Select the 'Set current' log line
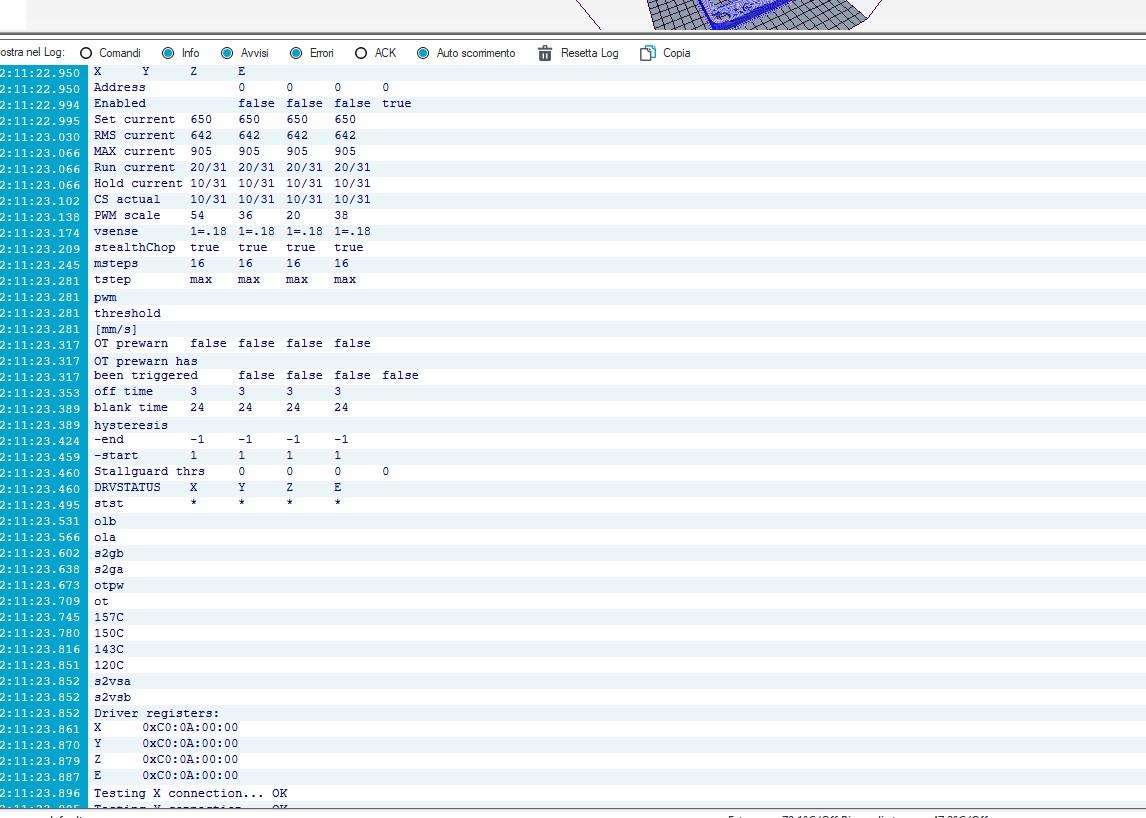1146x818 pixels. point(134,119)
